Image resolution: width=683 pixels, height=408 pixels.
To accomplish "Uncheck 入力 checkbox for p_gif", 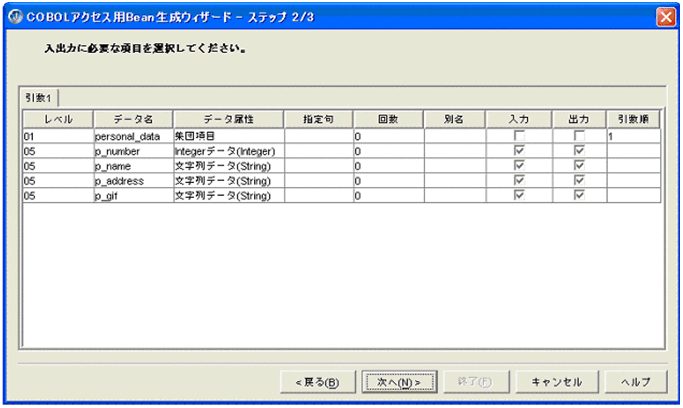I will pos(519,195).
